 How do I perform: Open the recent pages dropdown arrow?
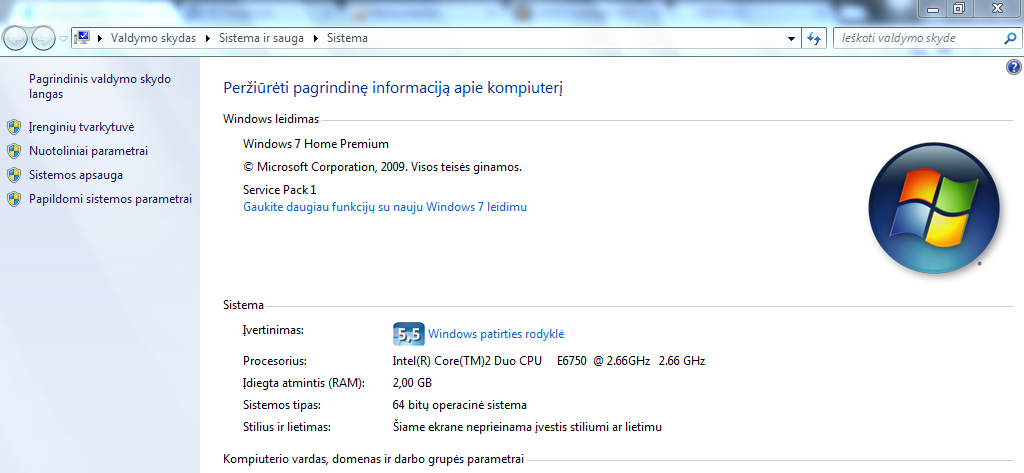(x=63, y=39)
